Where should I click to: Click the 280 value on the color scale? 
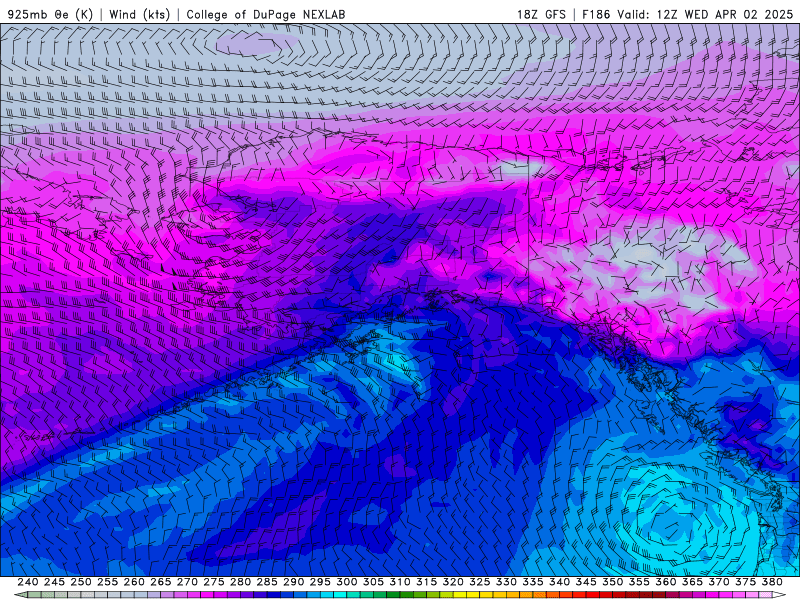point(240,582)
